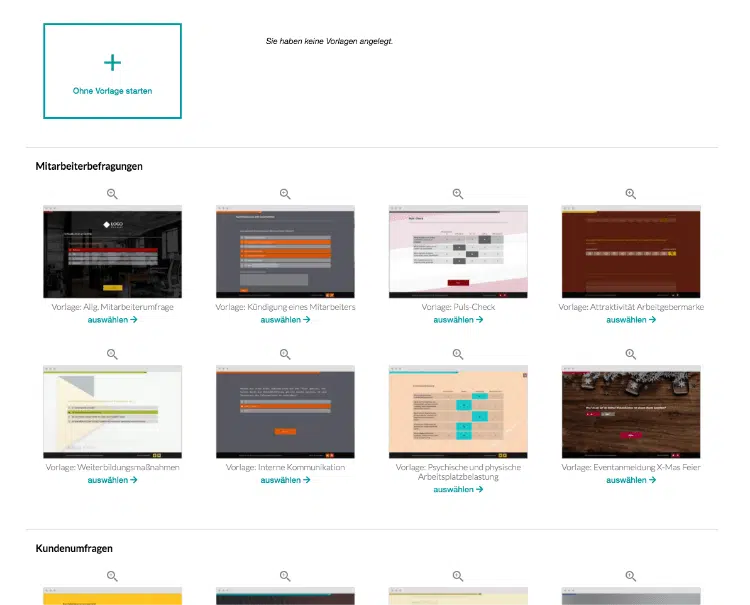This screenshot has height=605, width=750.
Task: Click the 'Sie haben keine Vorlagen angelegt.' notice
Action: coord(329,42)
